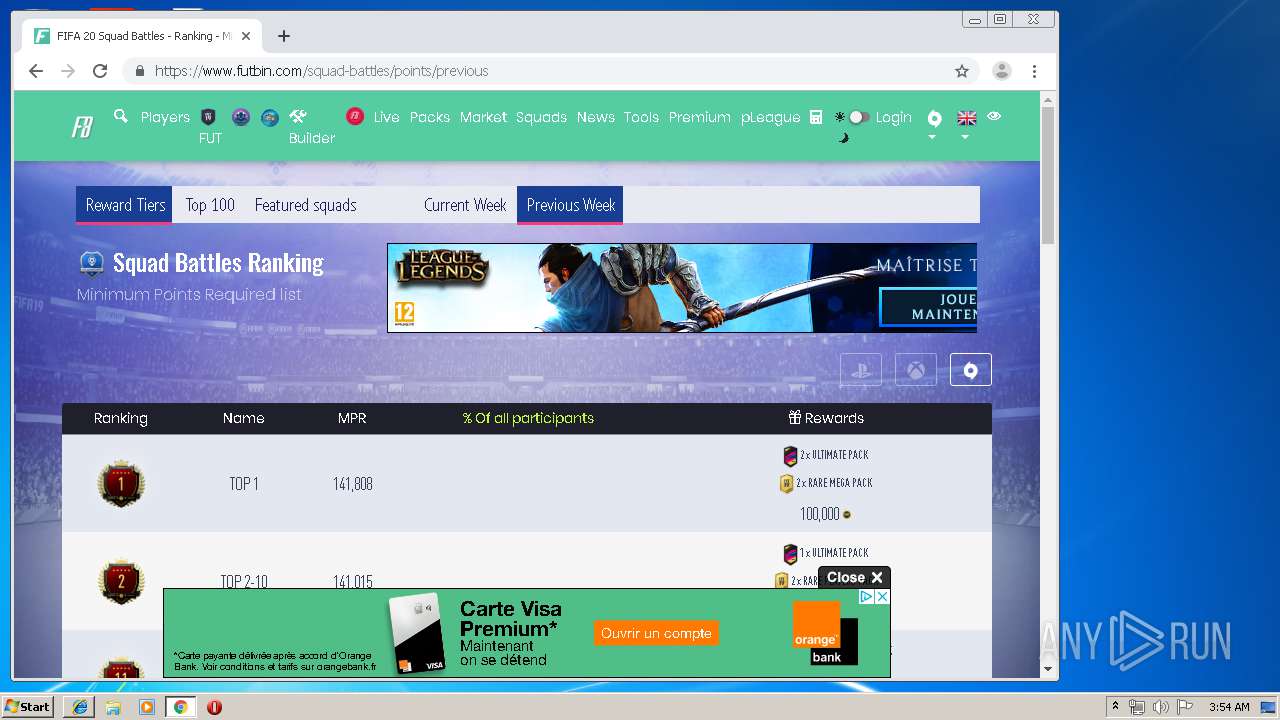Open the Tools menu
The image size is (1280, 720).
(641, 117)
